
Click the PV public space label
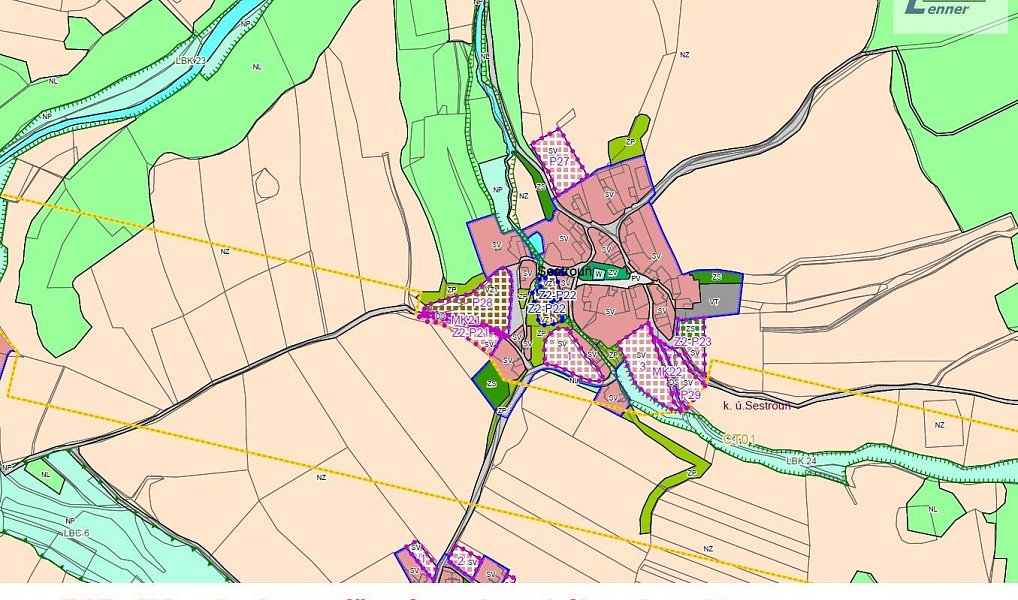click(636, 278)
